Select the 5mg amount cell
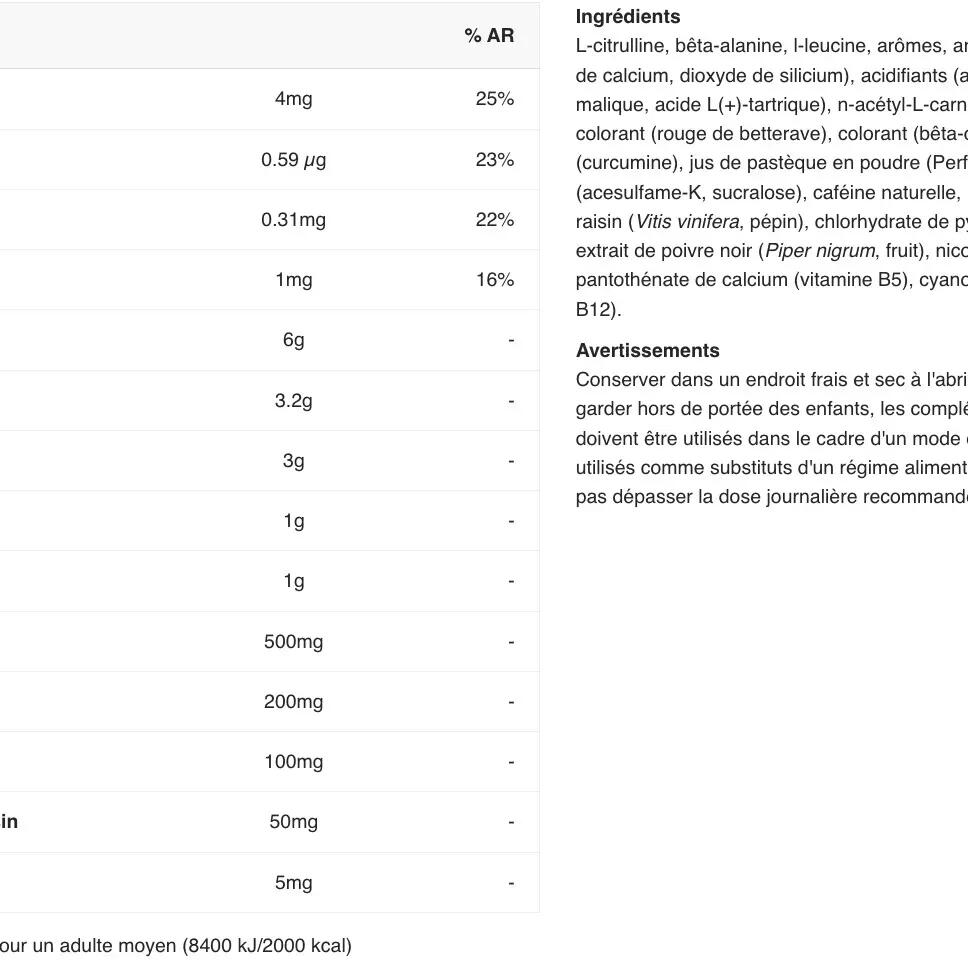Image resolution: width=968 pixels, height=968 pixels. (x=293, y=883)
